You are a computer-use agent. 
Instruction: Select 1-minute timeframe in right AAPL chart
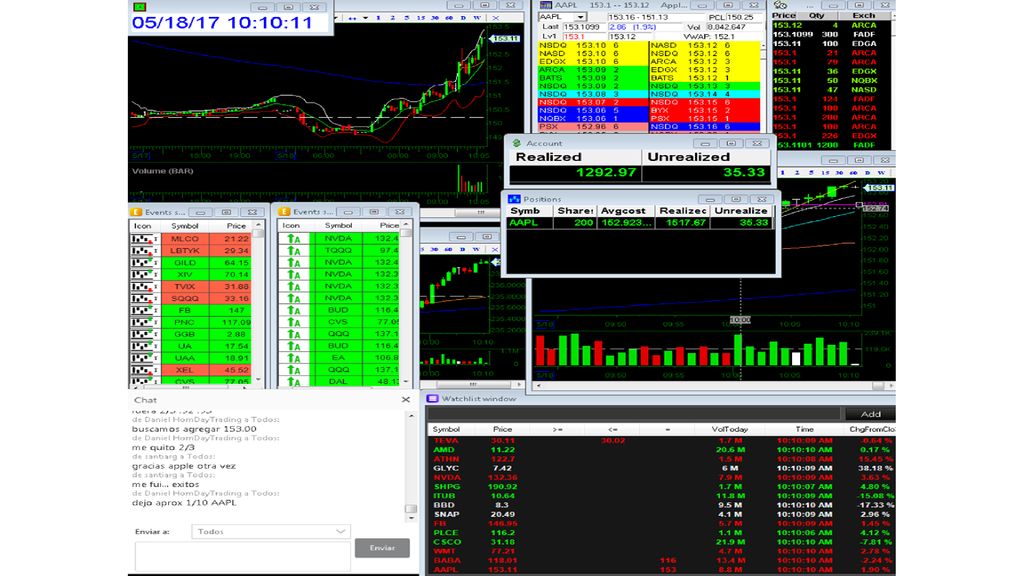tap(782, 173)
